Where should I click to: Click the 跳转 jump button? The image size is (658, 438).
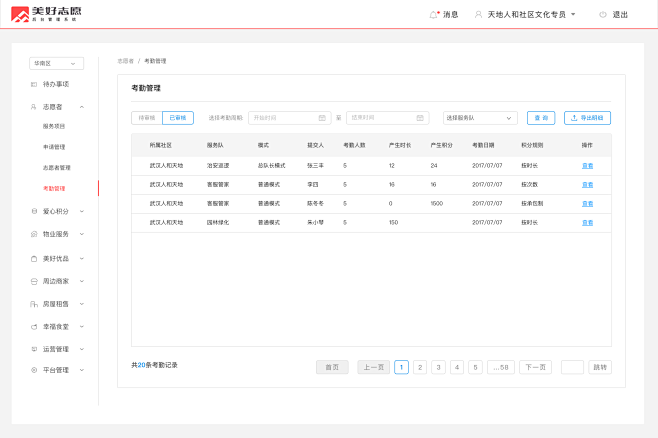pos(600,367)
